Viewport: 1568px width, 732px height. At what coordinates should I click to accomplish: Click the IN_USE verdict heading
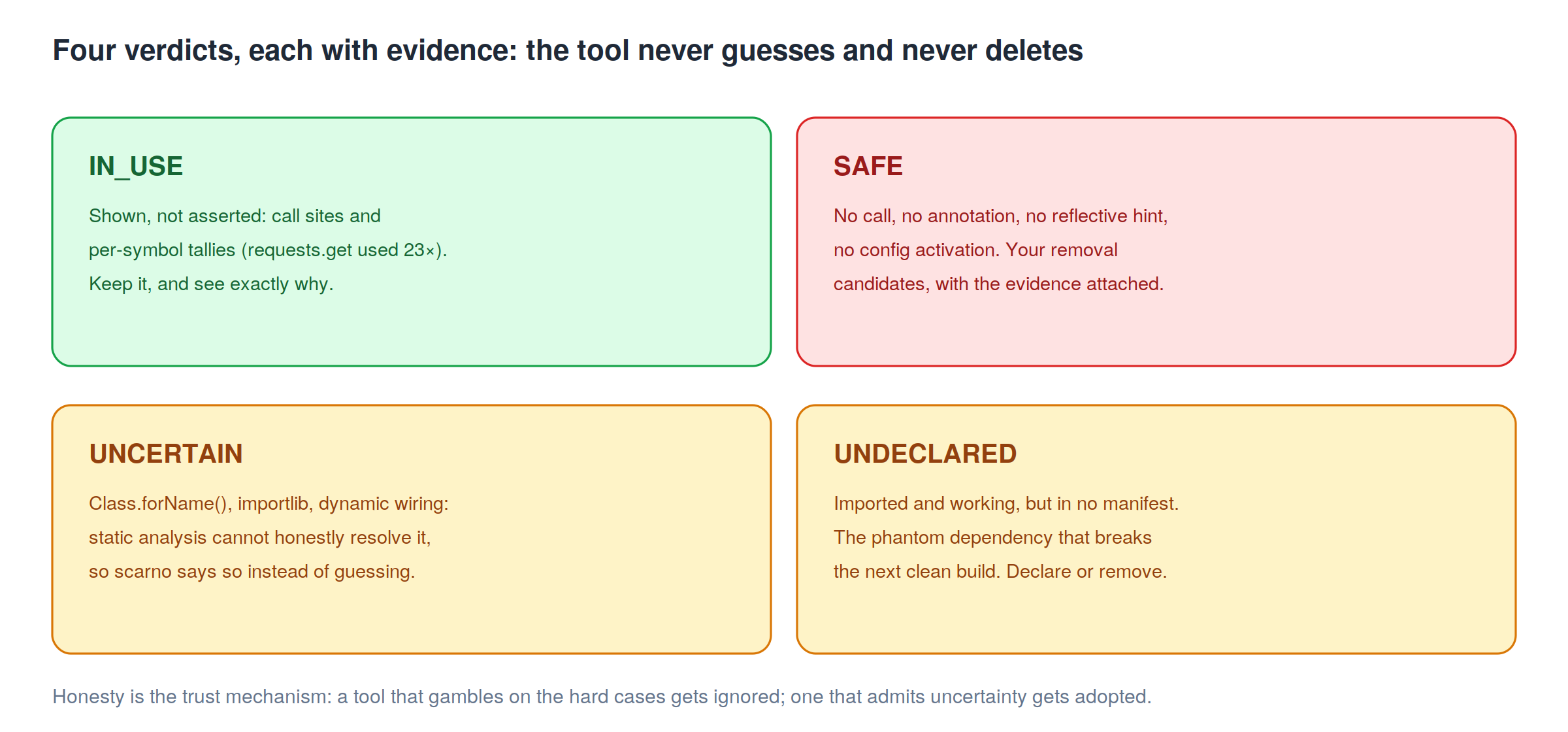point(136,167)
